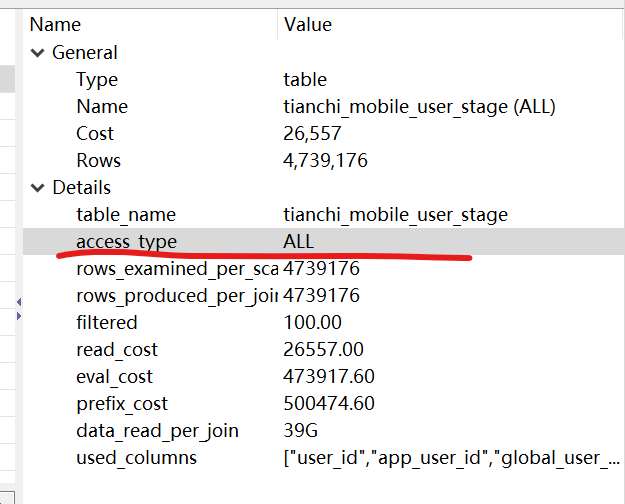
Task: Select the filtered value 100.00
Action: 312,323
